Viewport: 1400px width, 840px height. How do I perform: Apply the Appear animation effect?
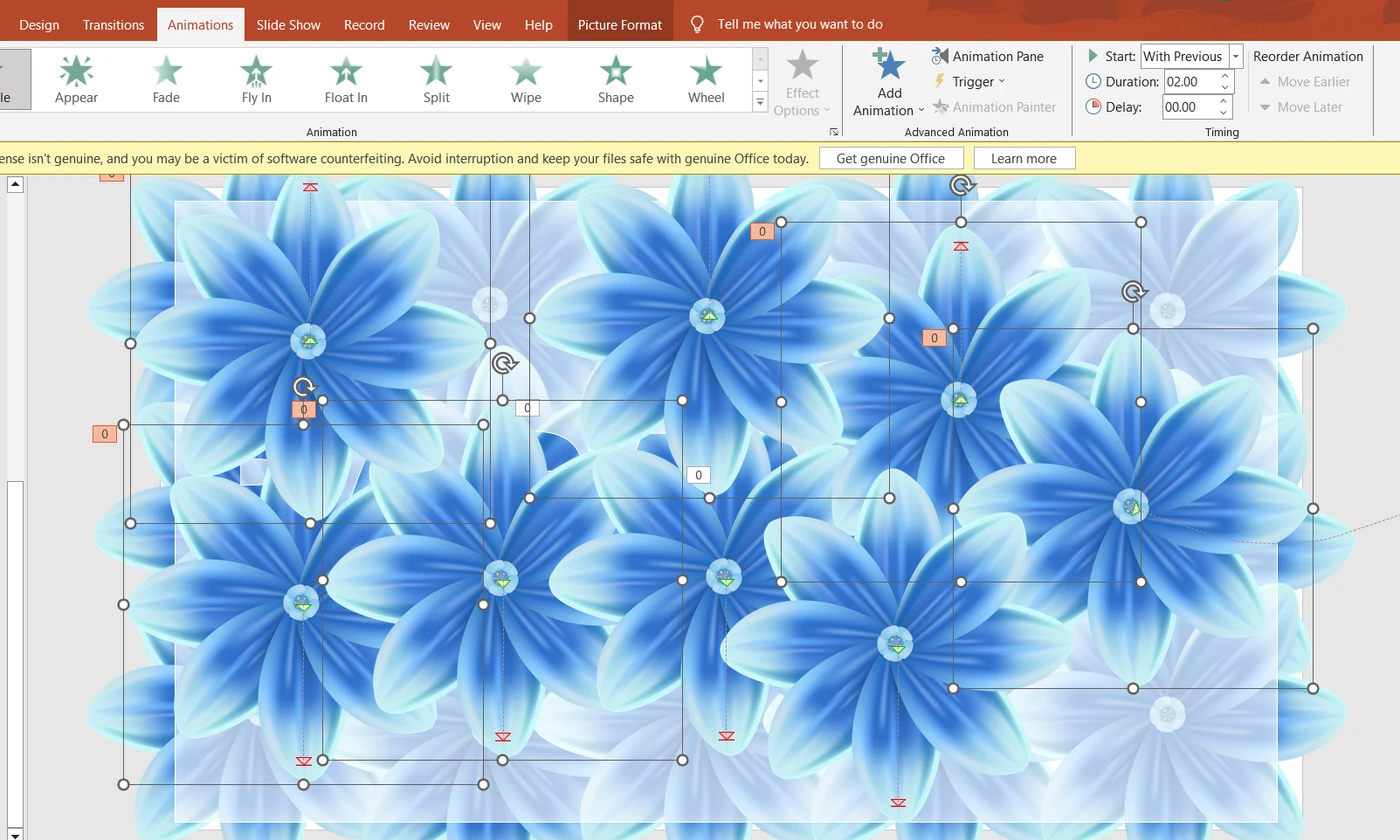[x=76, y=79]
